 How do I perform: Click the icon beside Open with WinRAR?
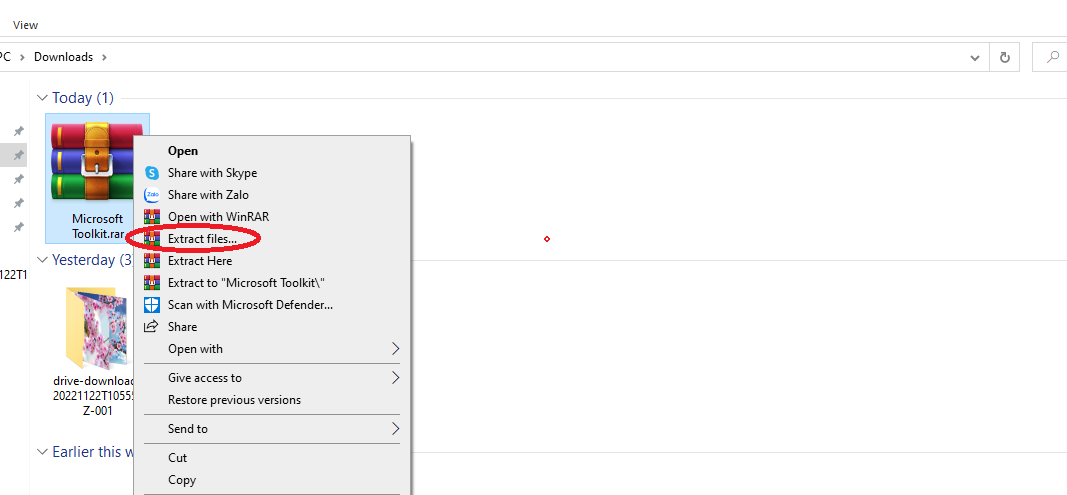(x=152, y=217)
